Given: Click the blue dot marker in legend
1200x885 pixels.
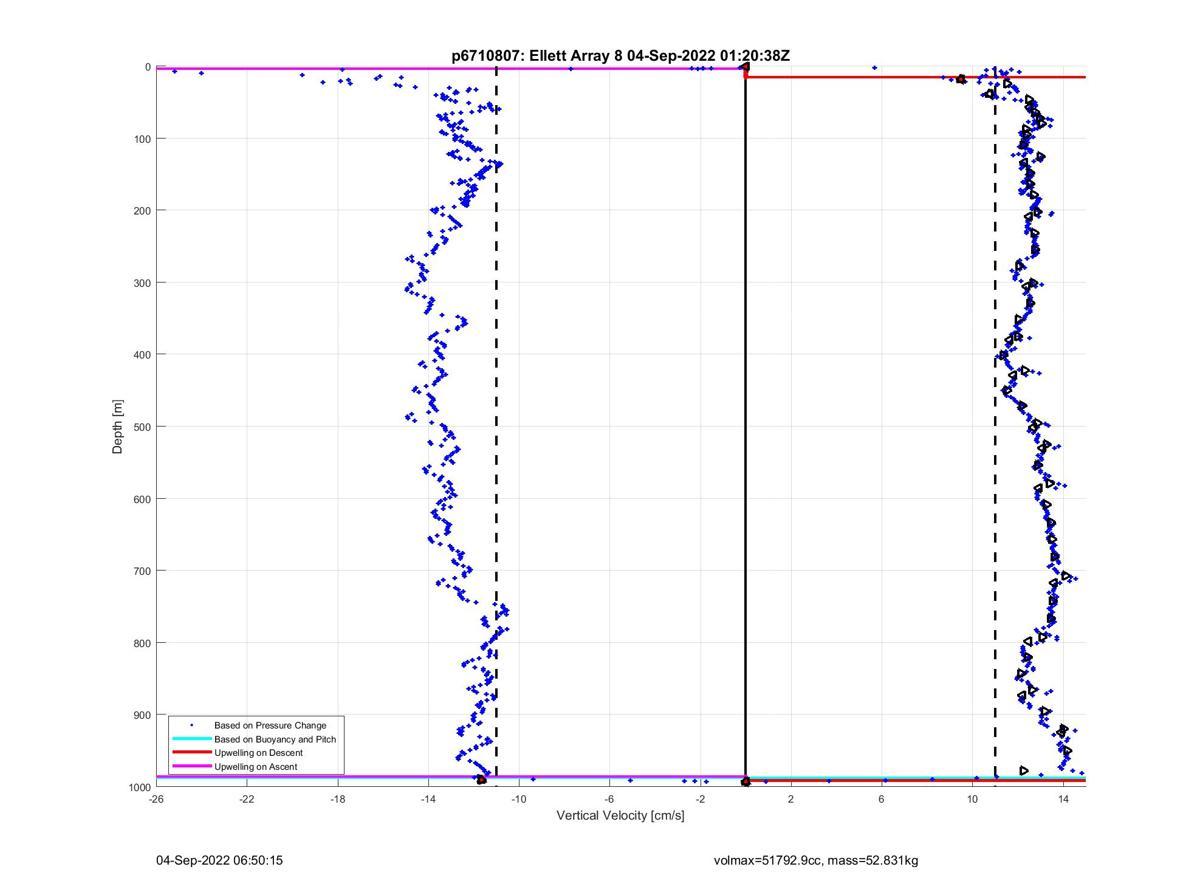Looking at the screenshot, I should coord(192,725).
